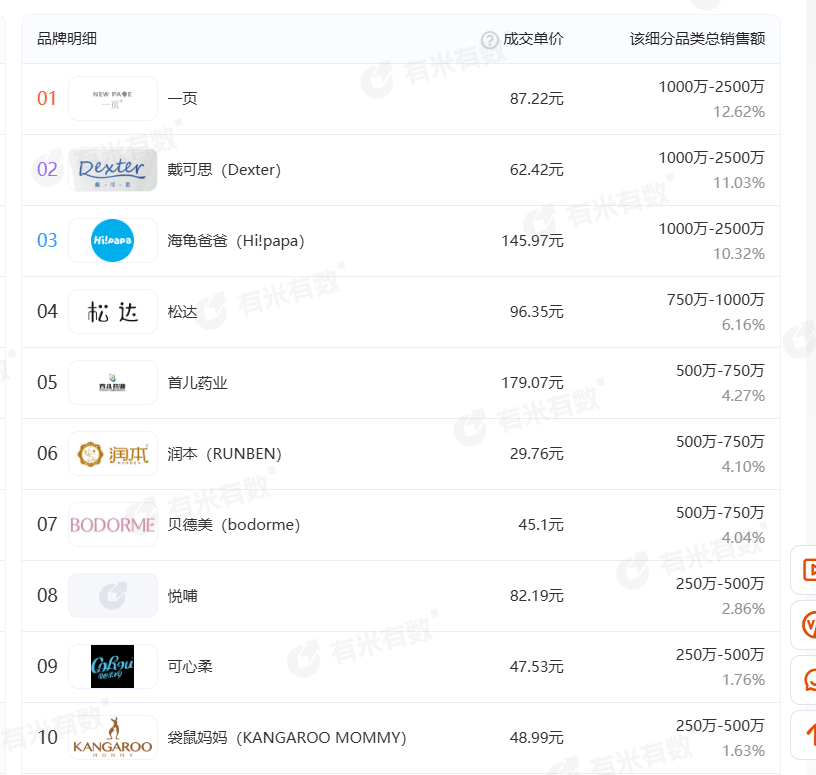
Task: Click the BODORME brand logo
Action: [x=113, y=525]
